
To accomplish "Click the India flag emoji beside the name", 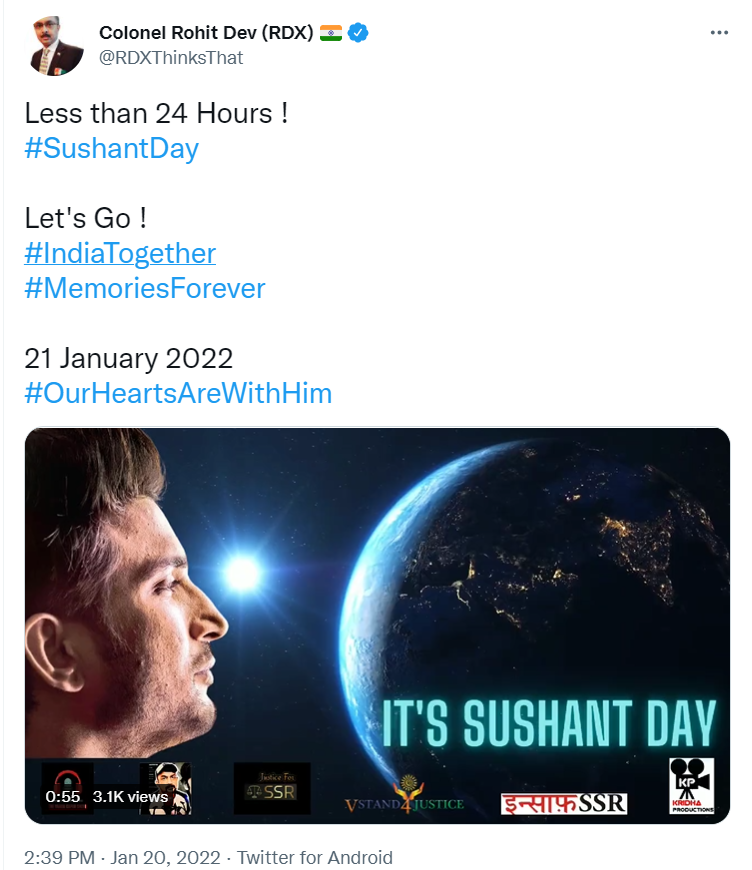I will [331, 33].
